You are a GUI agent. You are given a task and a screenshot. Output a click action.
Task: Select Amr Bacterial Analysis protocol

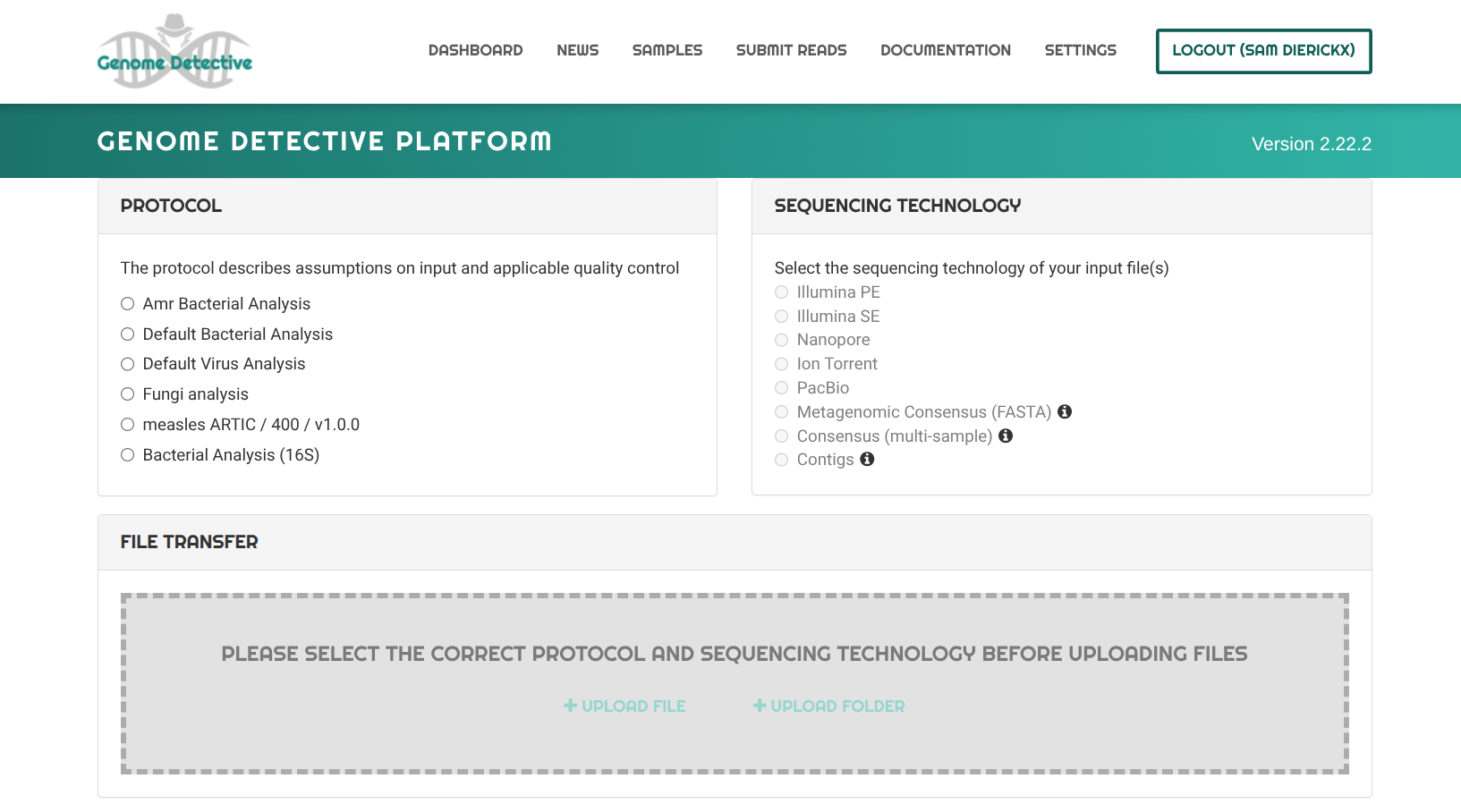click(x=128, y=304)
